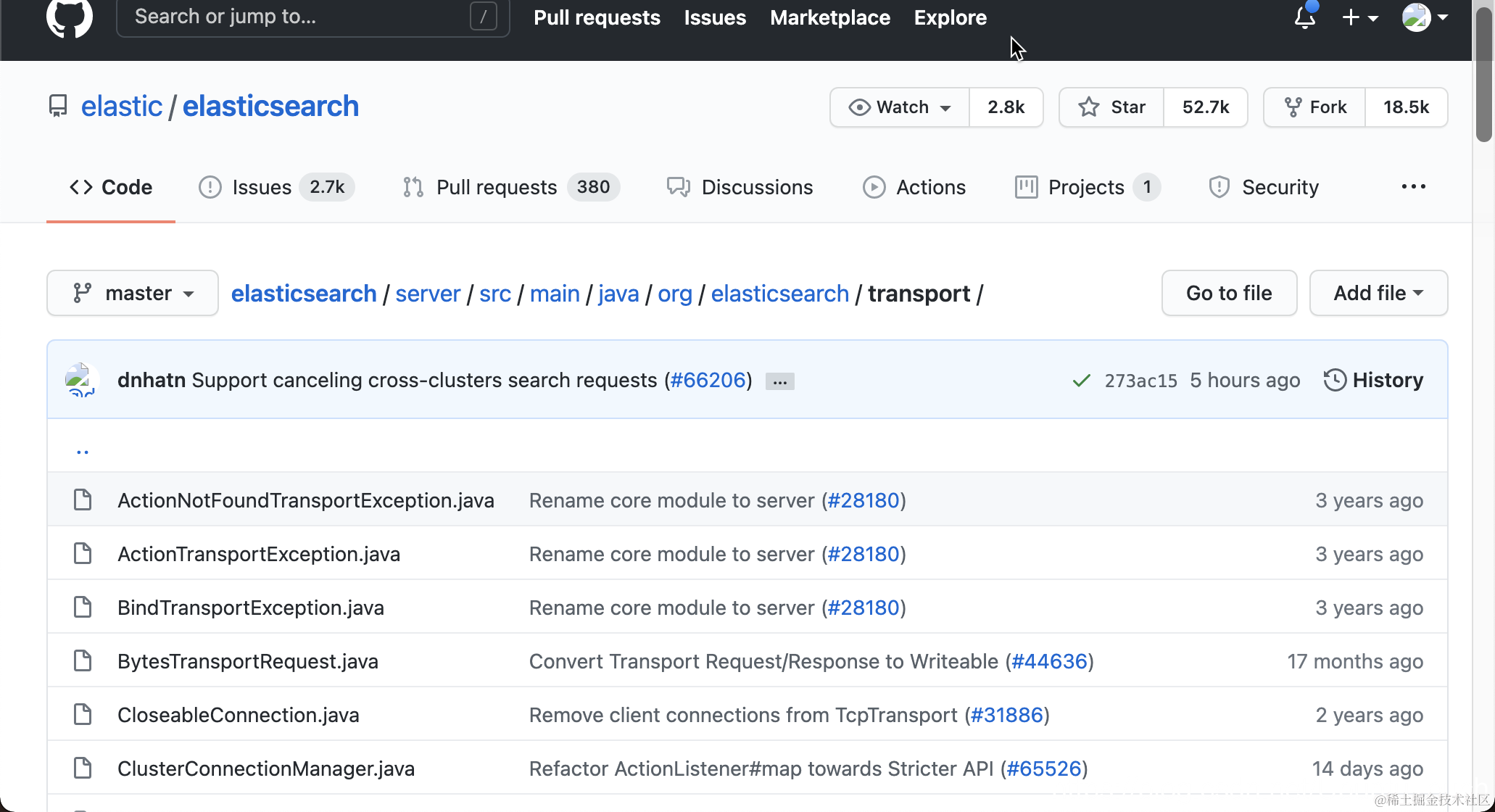Navigate to main in the breadcrumb

pyautogui.click(x=555, y=294)
